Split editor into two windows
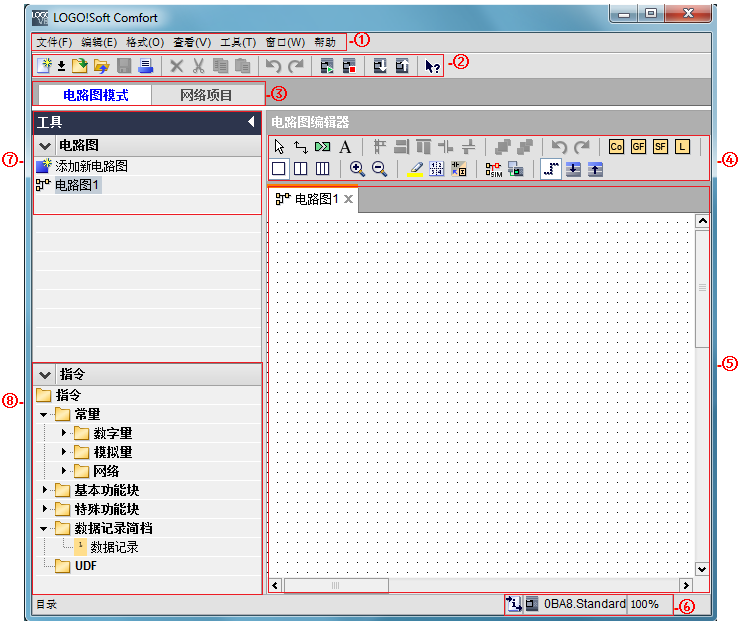The image size is (740, 626). click(301, 169)
